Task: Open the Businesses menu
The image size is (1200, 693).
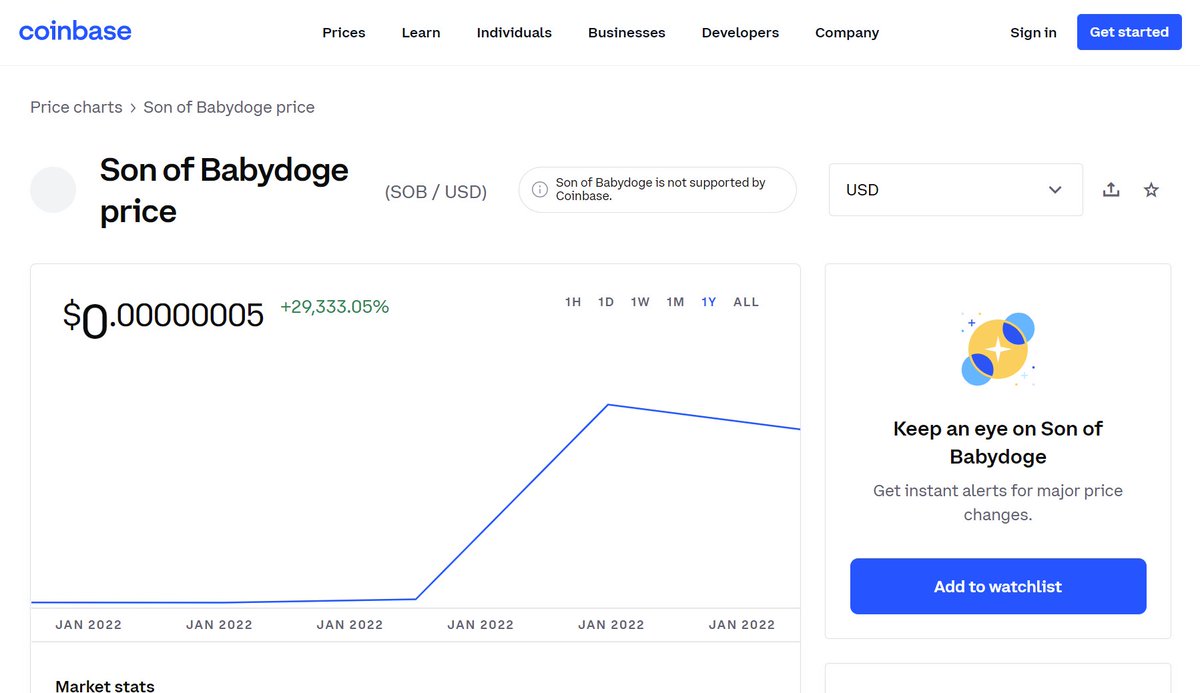Action: 627,32
